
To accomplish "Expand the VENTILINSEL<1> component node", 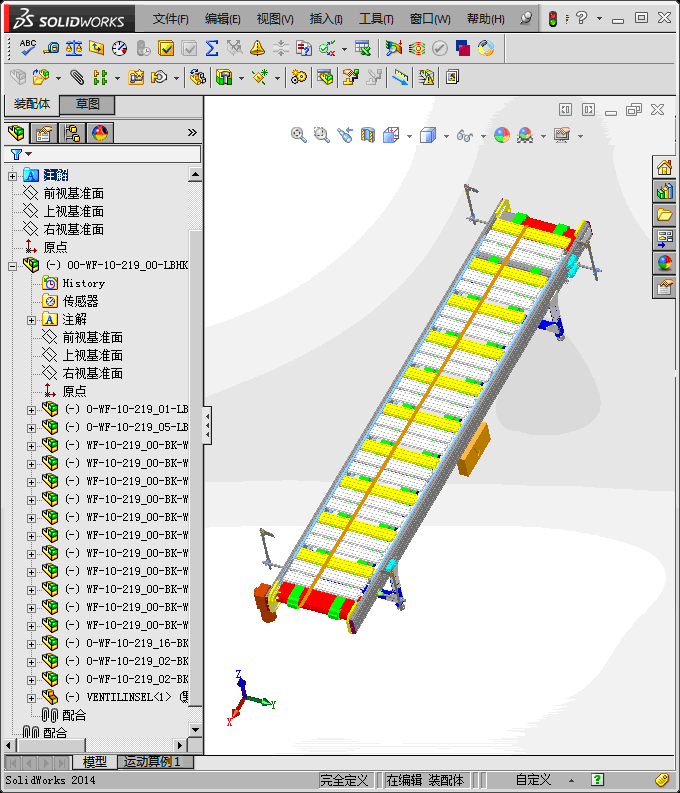I will [31, 698].
